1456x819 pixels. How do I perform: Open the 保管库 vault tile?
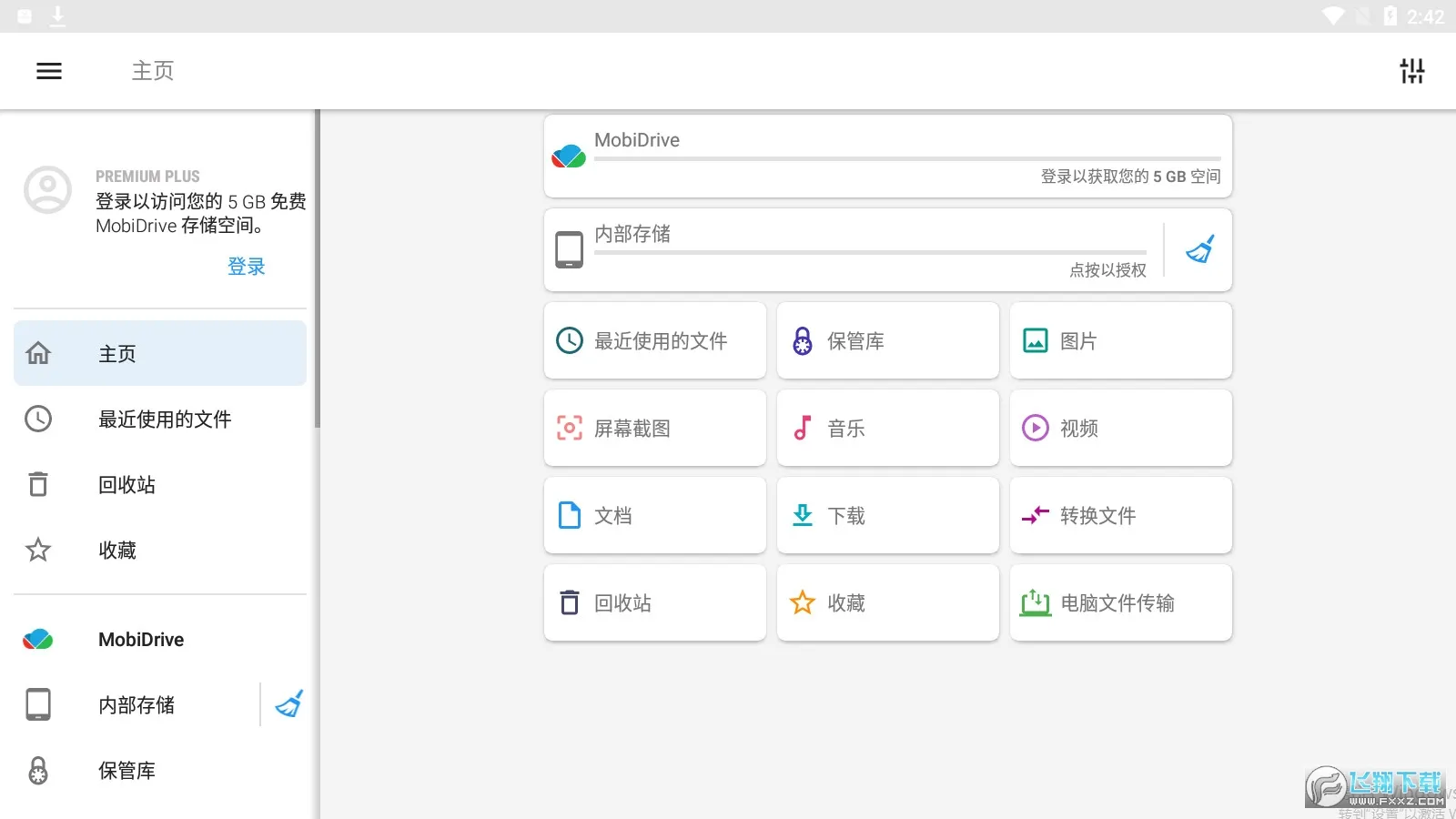(887, 340)
